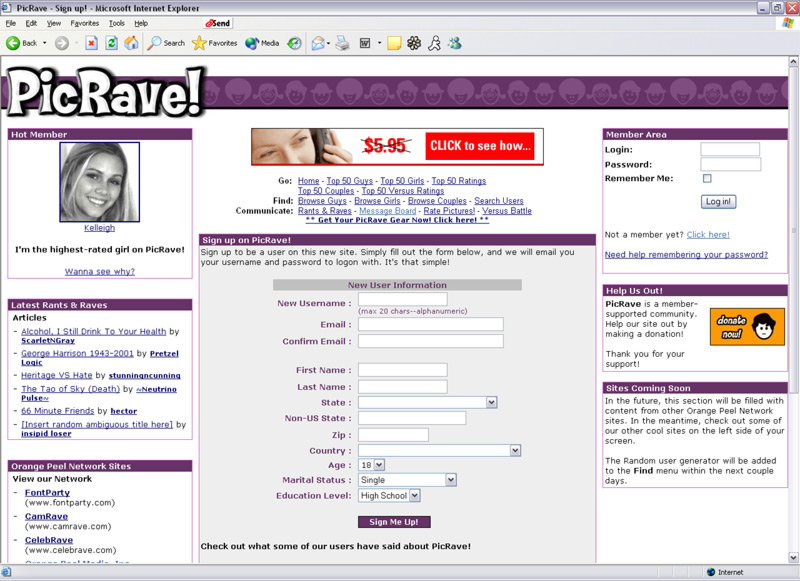Click the Forward arrow toolbar icon

pos(62,43)
